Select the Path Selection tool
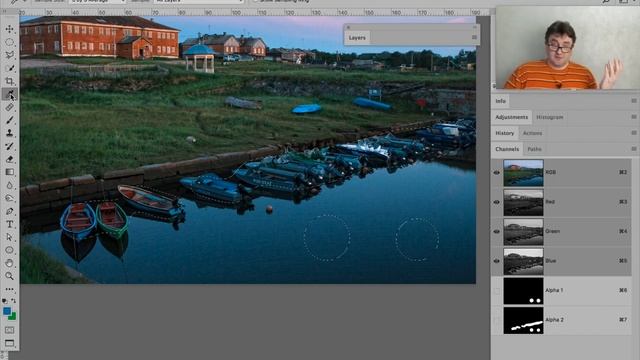Viewport: 640px width, 360px height. (9, 237)
